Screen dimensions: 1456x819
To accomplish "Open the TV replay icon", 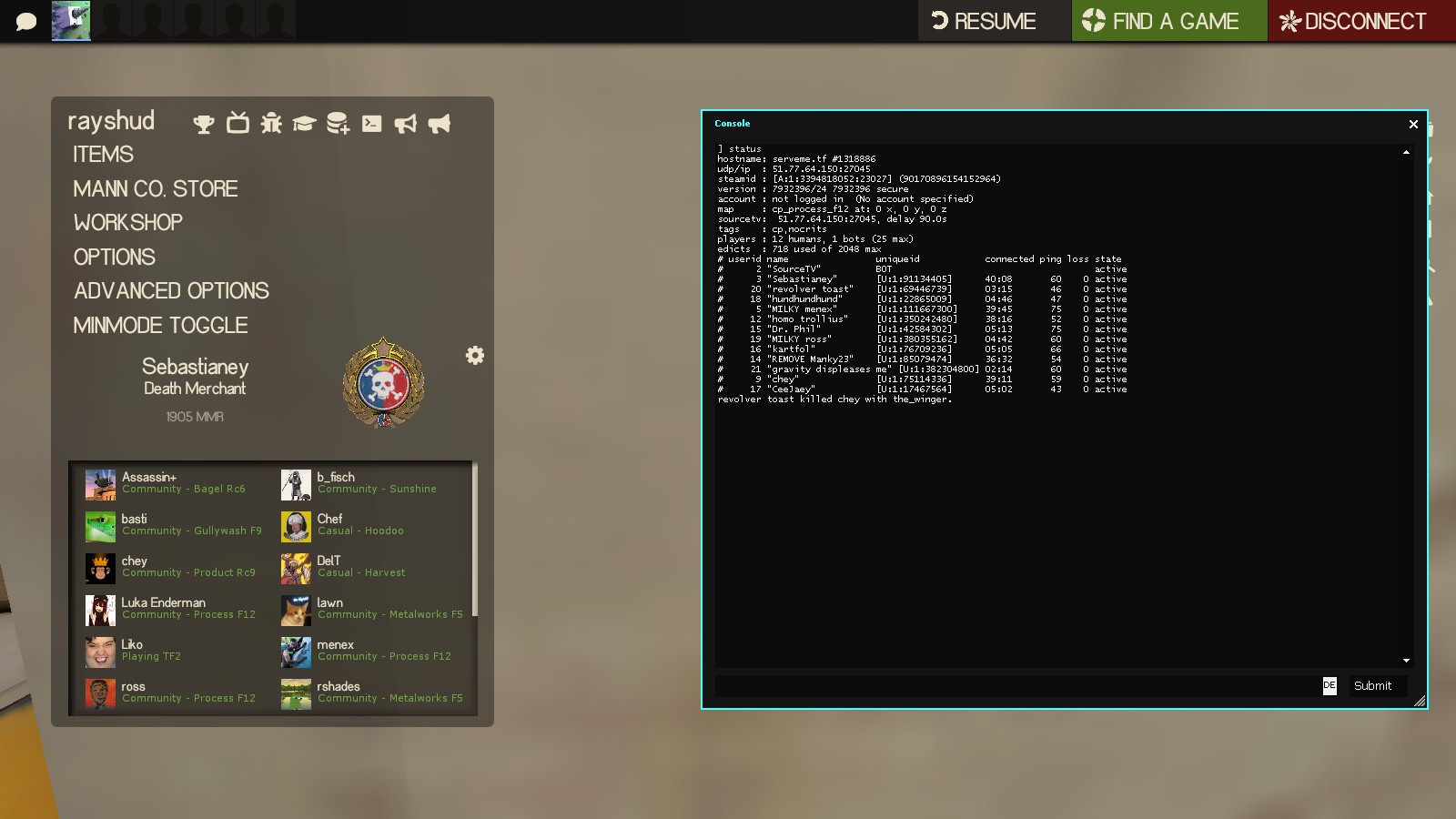I will click(238, 123).
